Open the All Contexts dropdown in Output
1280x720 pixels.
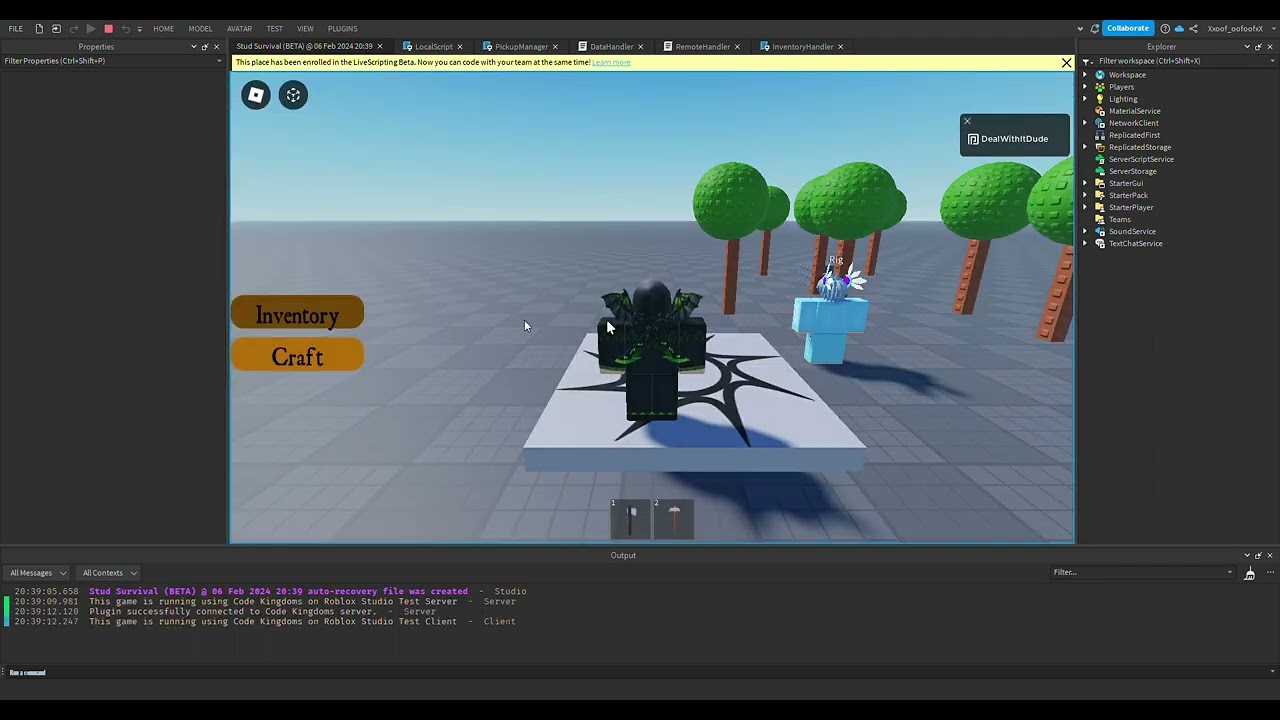point(108,573)
